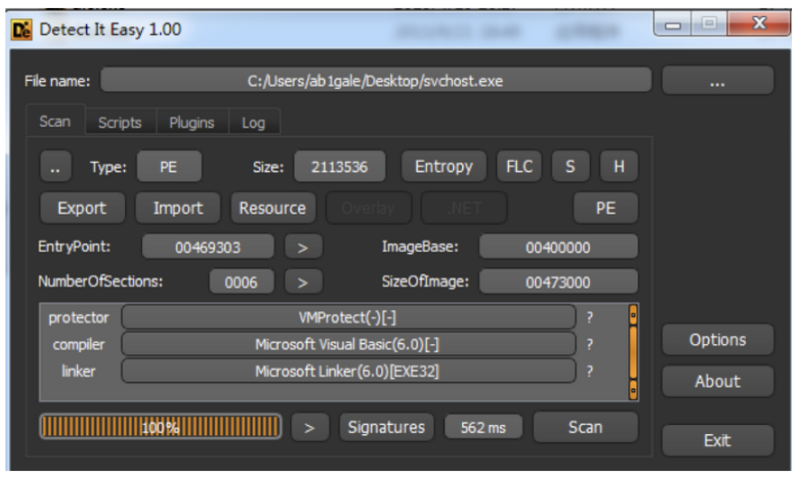Click the SizeOfImage value 00473000
The image size is (800, 479).
click(558, 282)
